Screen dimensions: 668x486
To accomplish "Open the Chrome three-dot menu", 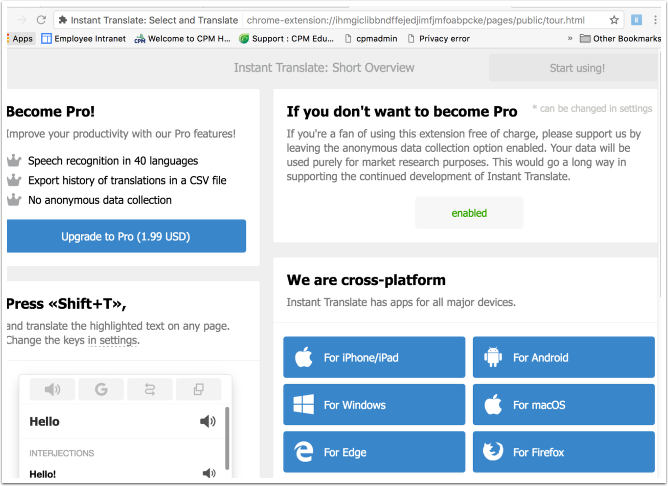I will [655, 20].
